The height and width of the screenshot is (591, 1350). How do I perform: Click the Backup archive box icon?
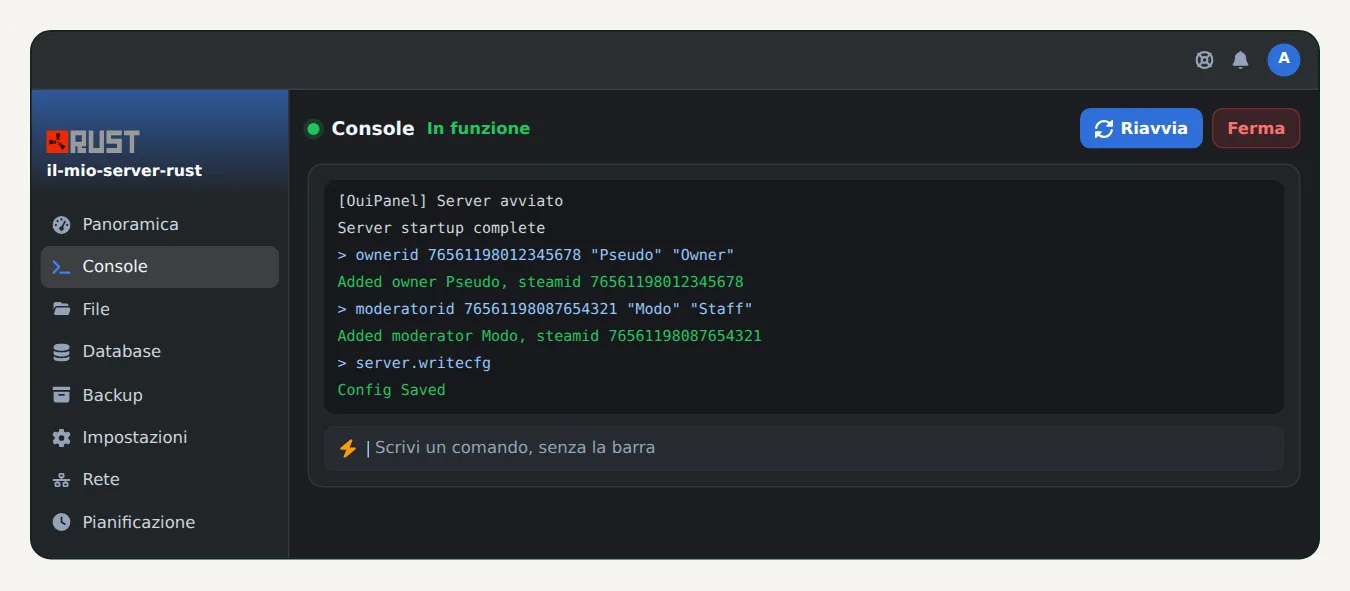pyautogui.click(x=62, y=394)
